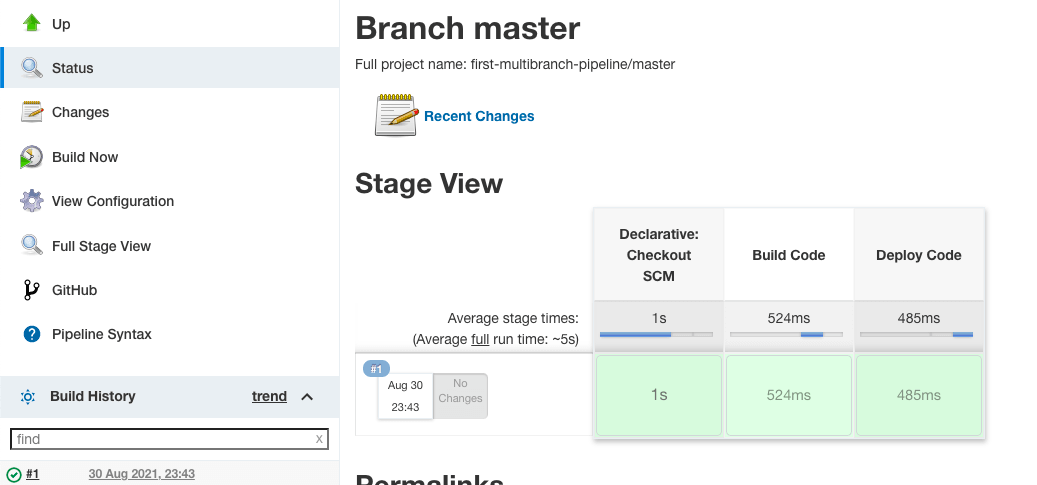Click the Deploy Code column header
Screen dimensions: 1037x485
pyautogui.click(x=919, y=255)
